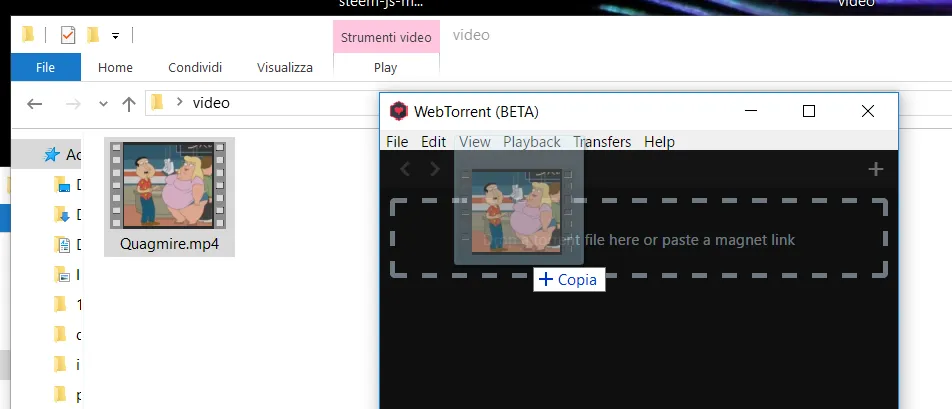Close the WebTorrent window
This screenshot has width=952, height=409.
[x=868, y=111]
